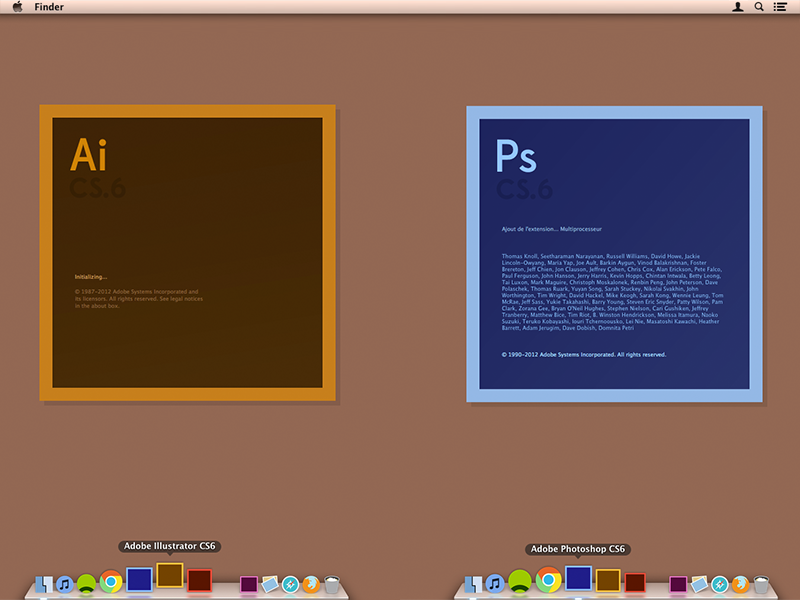Click "CS.6" text on Illustrator splash
Screen dimensions: 800x600
pos(97,189)
